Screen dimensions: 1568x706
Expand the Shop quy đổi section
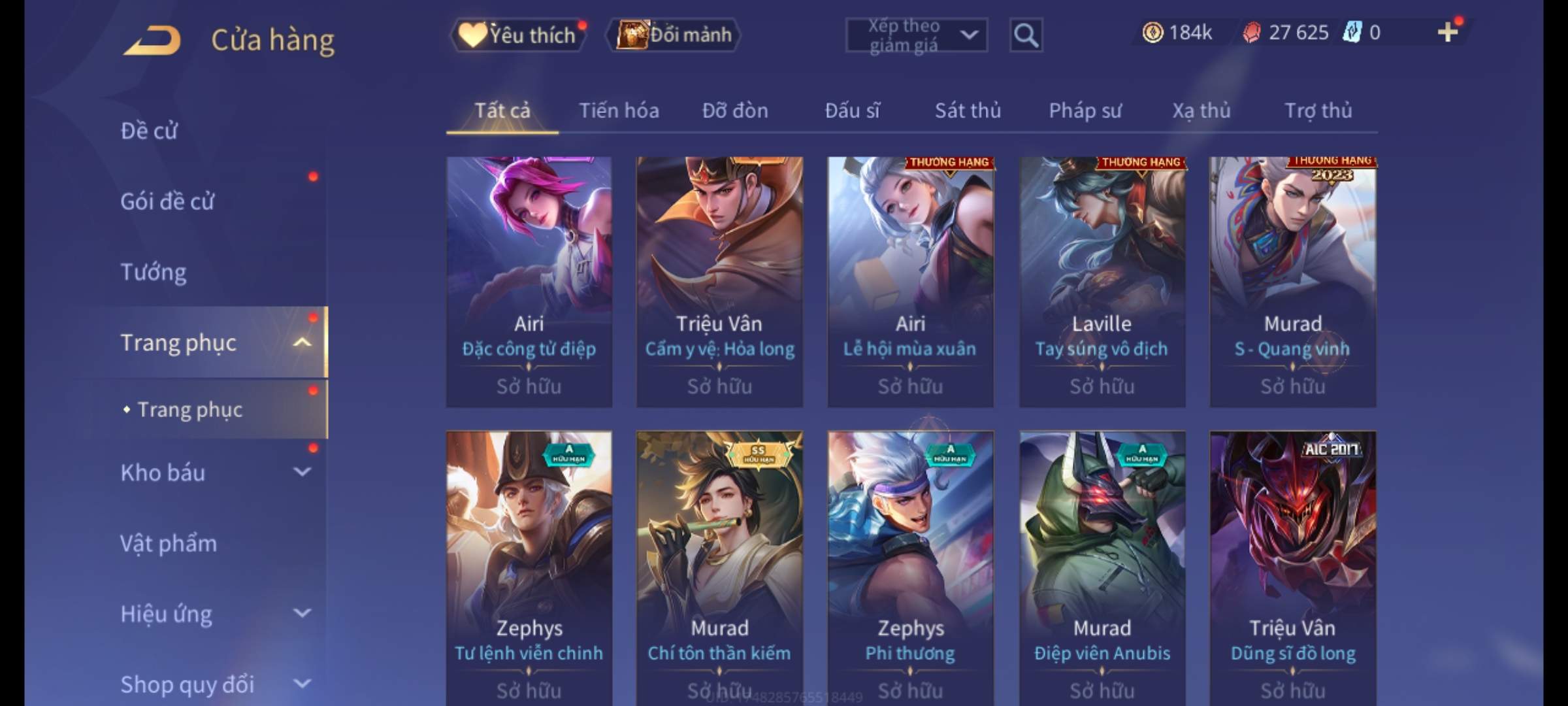coord(302,684)
